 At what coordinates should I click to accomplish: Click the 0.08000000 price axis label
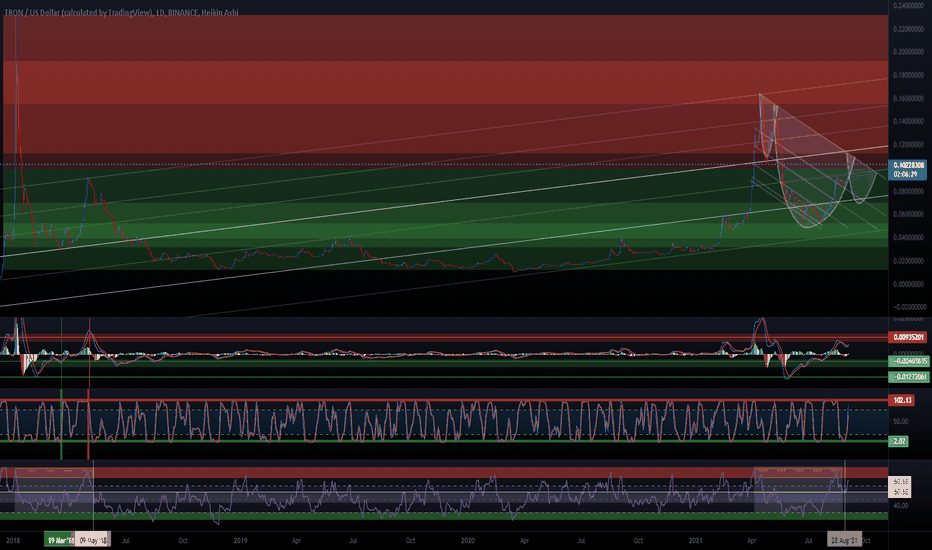click(x=908, y=191)
